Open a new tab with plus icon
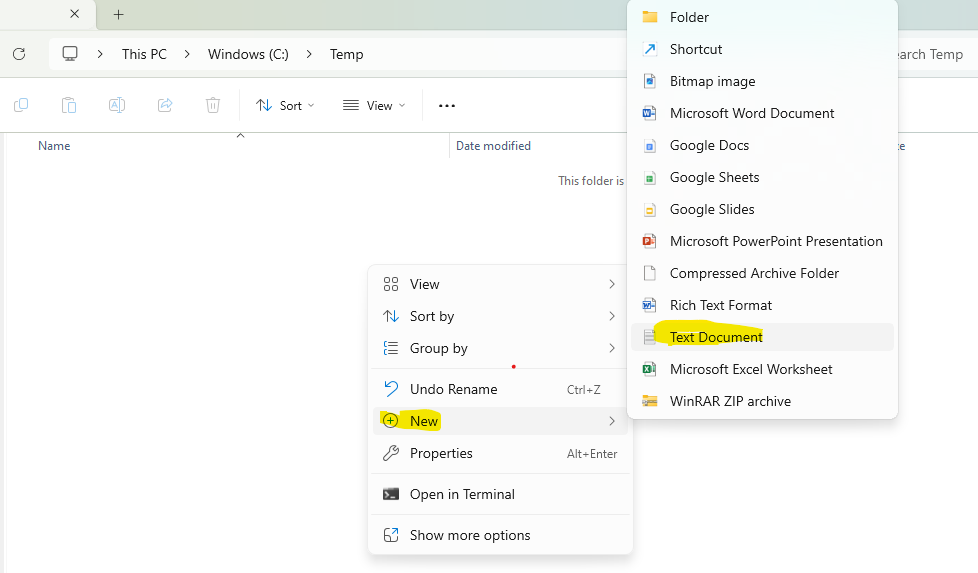The image size is (978, 573). point(119,14)
